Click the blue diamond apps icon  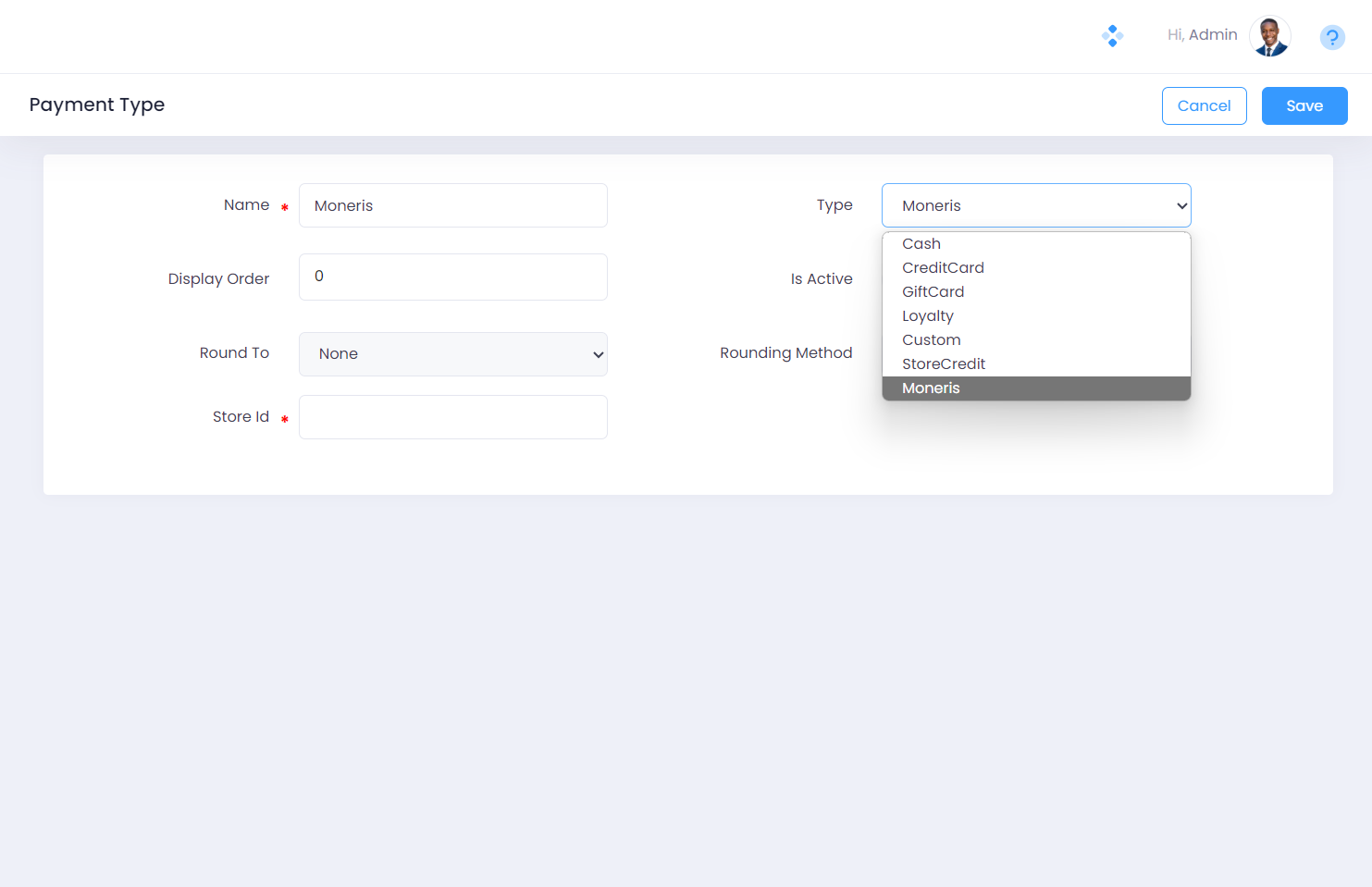(1112, 36)
